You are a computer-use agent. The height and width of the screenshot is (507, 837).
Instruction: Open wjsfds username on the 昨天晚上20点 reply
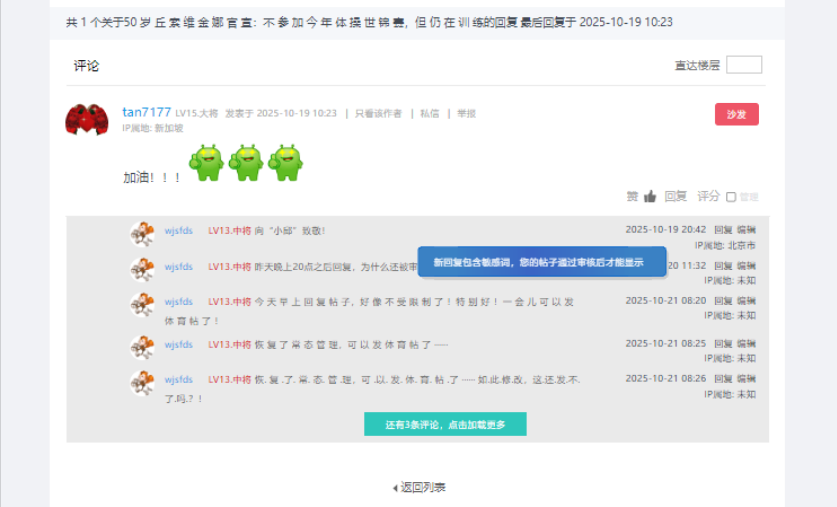(178, 266)
